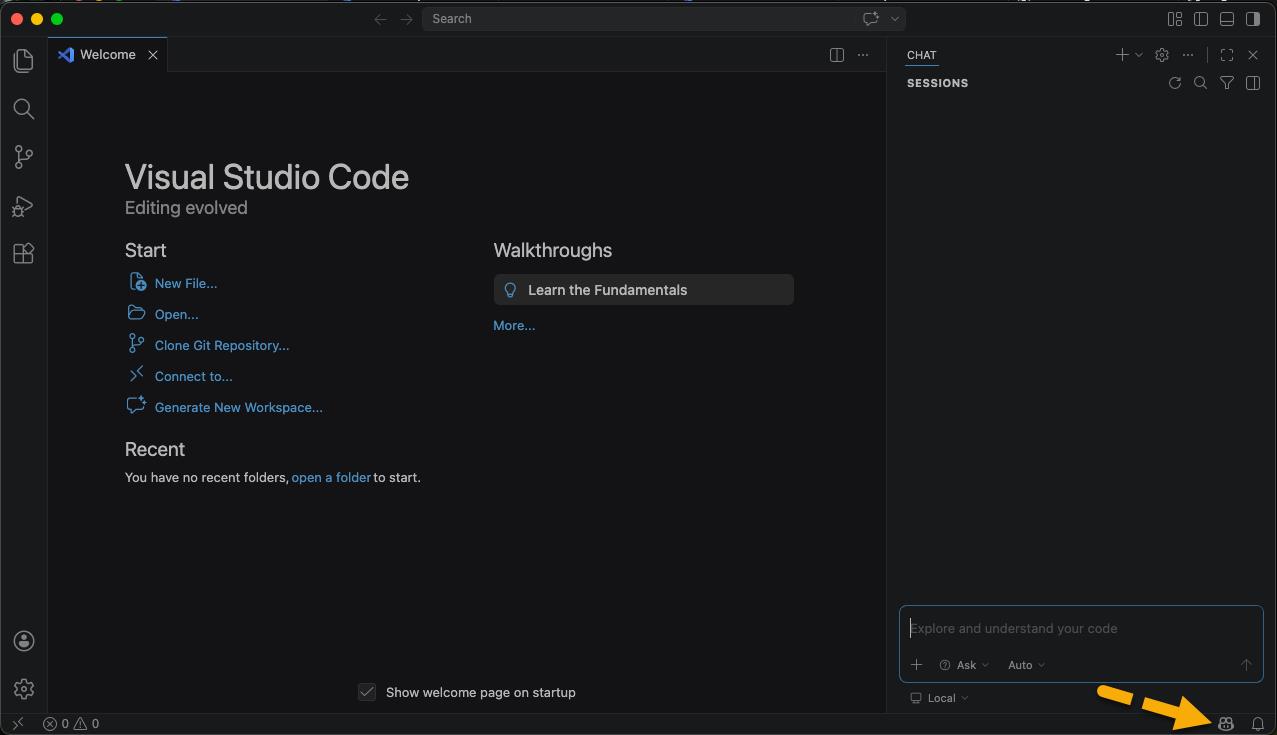The height and width of the screenshot is (735, 1277).
Task: Click the Copilot status bar icon
Action: 1226,724
